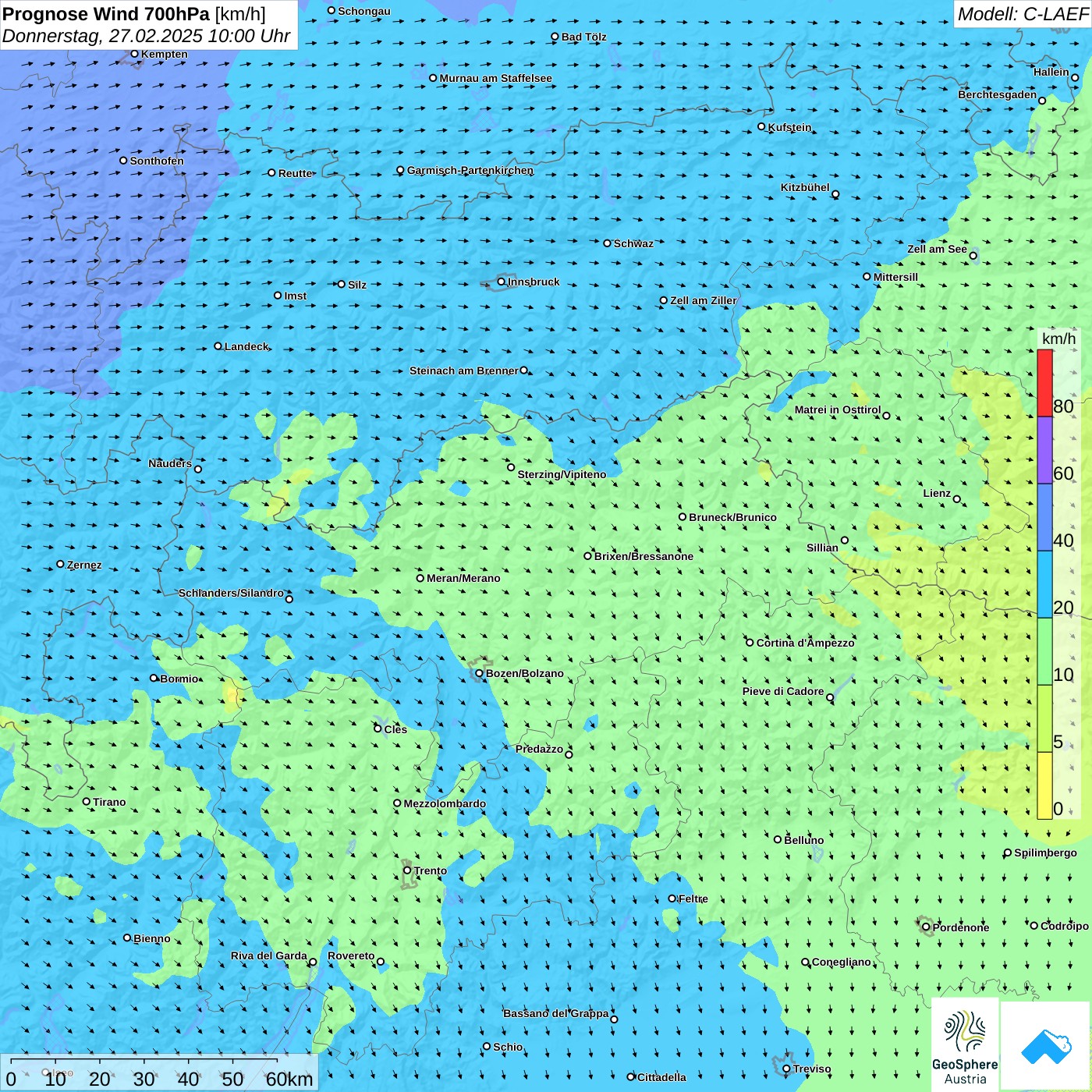Click the Modell: C-LAEF label
Image resolution: width=1092 pixels, height=1092 pixels.
pos(1022,14)
